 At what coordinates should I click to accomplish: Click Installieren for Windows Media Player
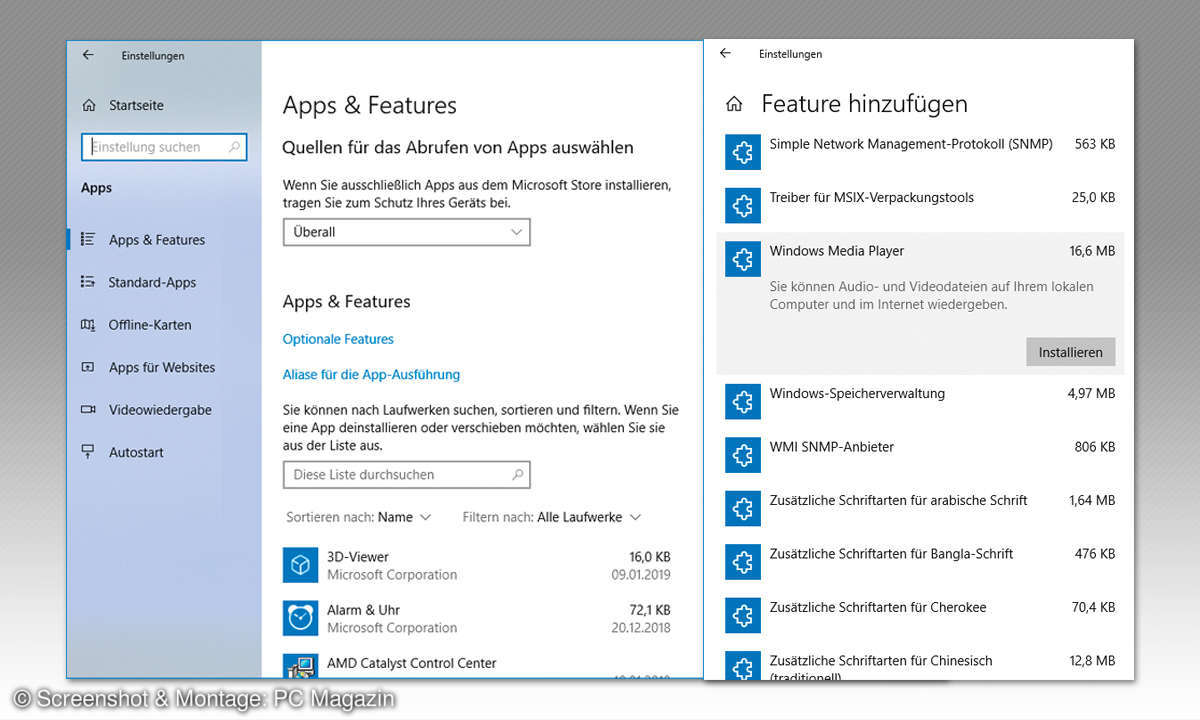tap(1070, 352)
